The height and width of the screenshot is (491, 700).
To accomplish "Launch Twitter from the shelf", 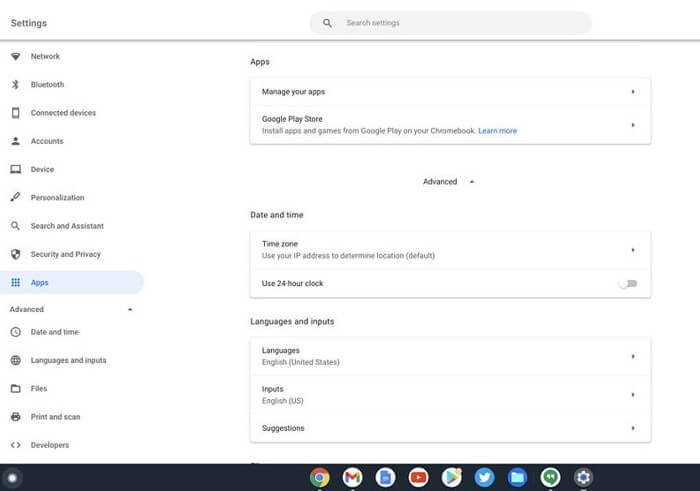I will (484, 478).
